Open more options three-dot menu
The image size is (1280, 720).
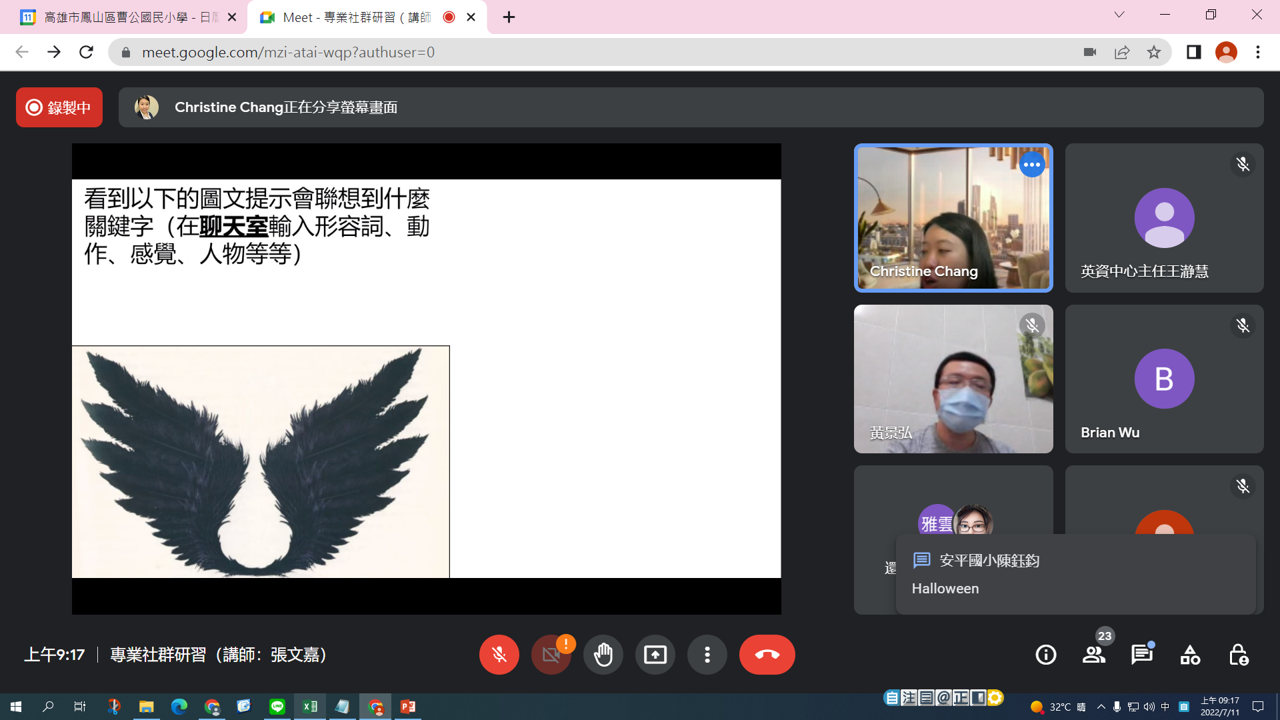point(707,655)
